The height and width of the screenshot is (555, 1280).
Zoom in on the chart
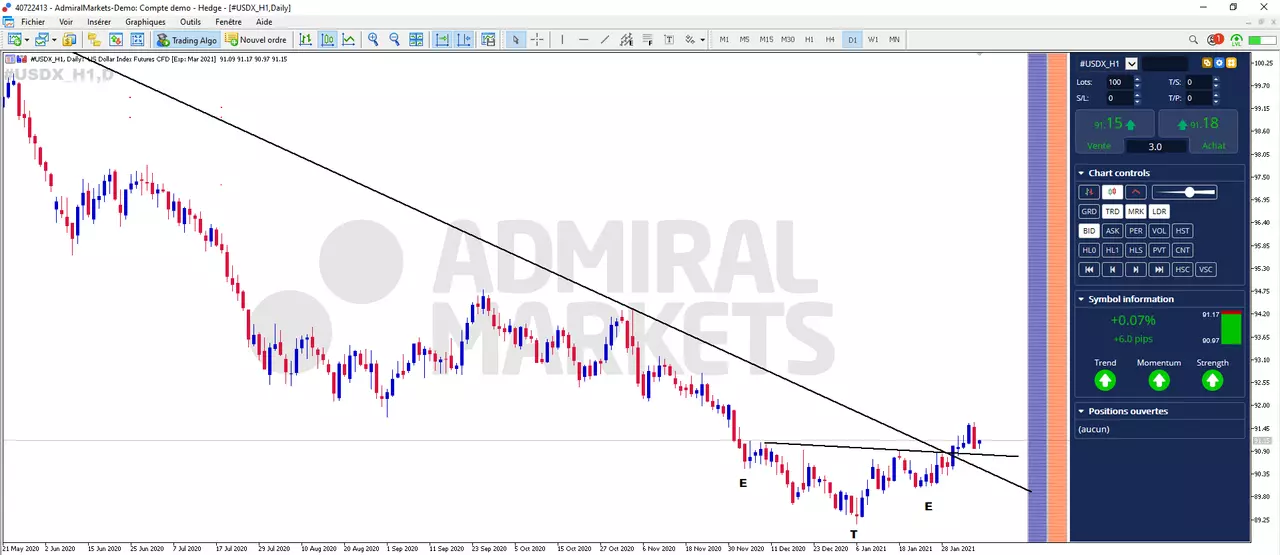(x=373, y=40)
